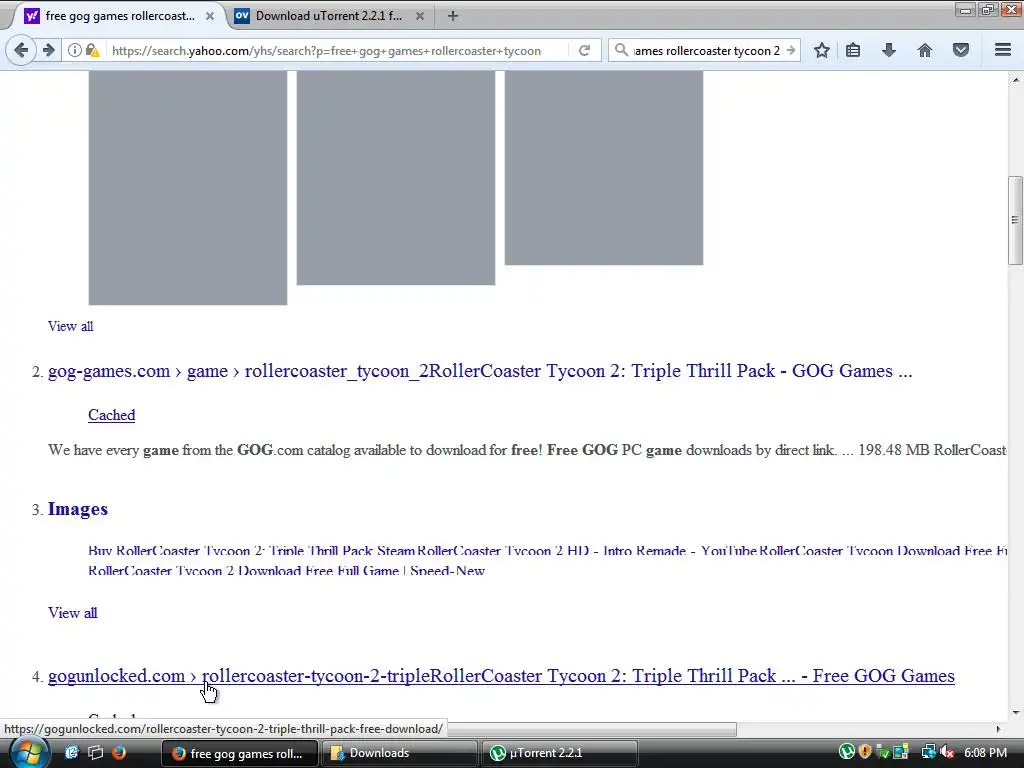Open the middle gray image thumbnail
The height and width of the screenshot is (768, 1024).
pyautogui.click(x=396, y=178)
